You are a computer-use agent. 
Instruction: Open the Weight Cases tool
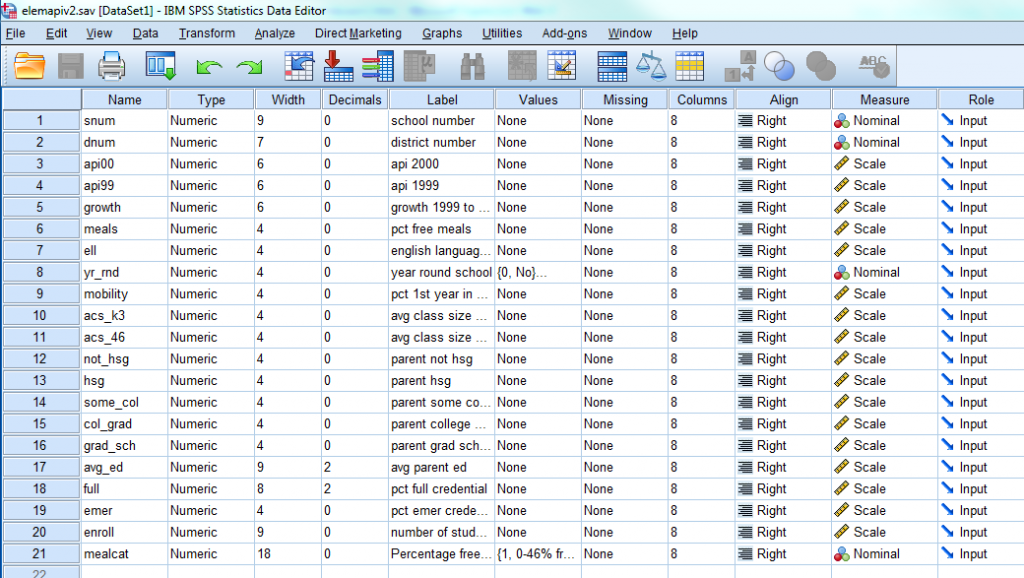point(650,66)
